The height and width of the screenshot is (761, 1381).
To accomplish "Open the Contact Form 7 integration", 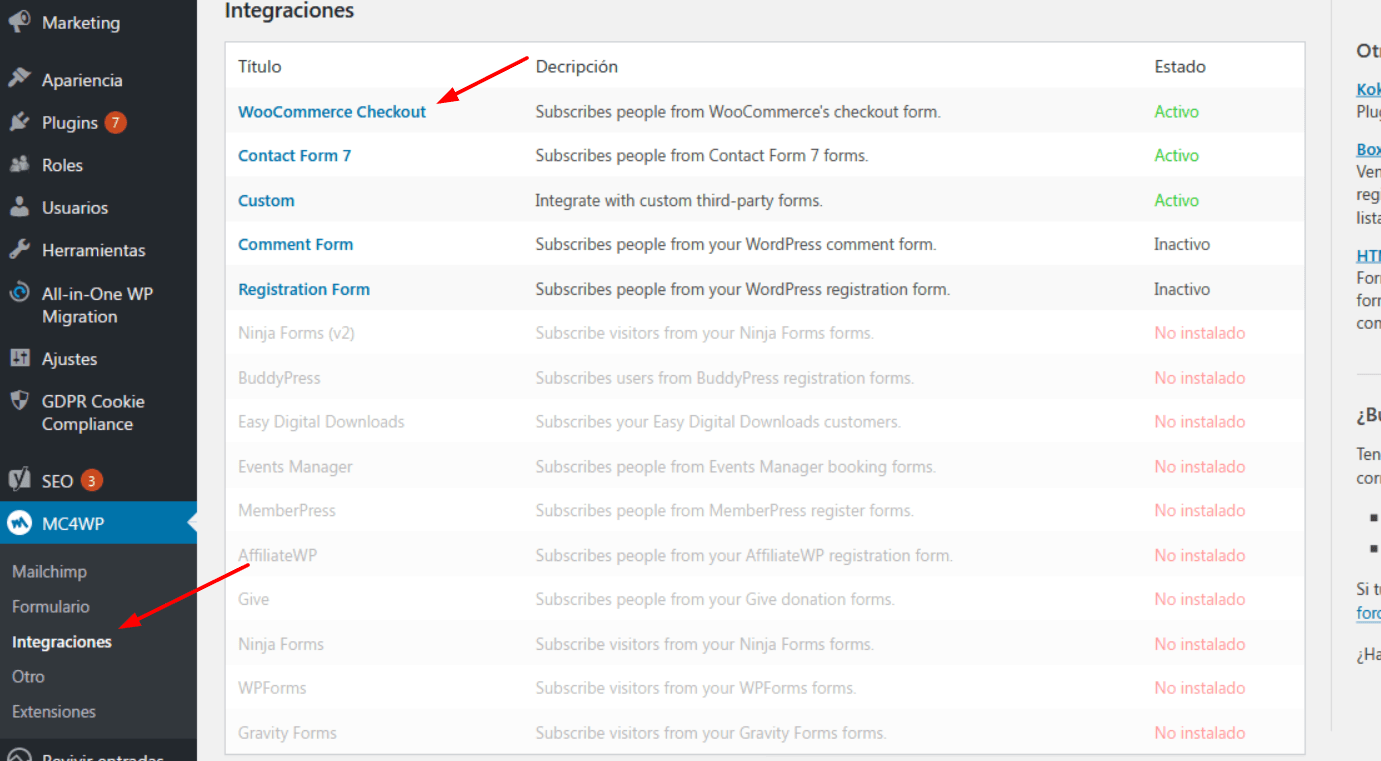I will [294, 155].
